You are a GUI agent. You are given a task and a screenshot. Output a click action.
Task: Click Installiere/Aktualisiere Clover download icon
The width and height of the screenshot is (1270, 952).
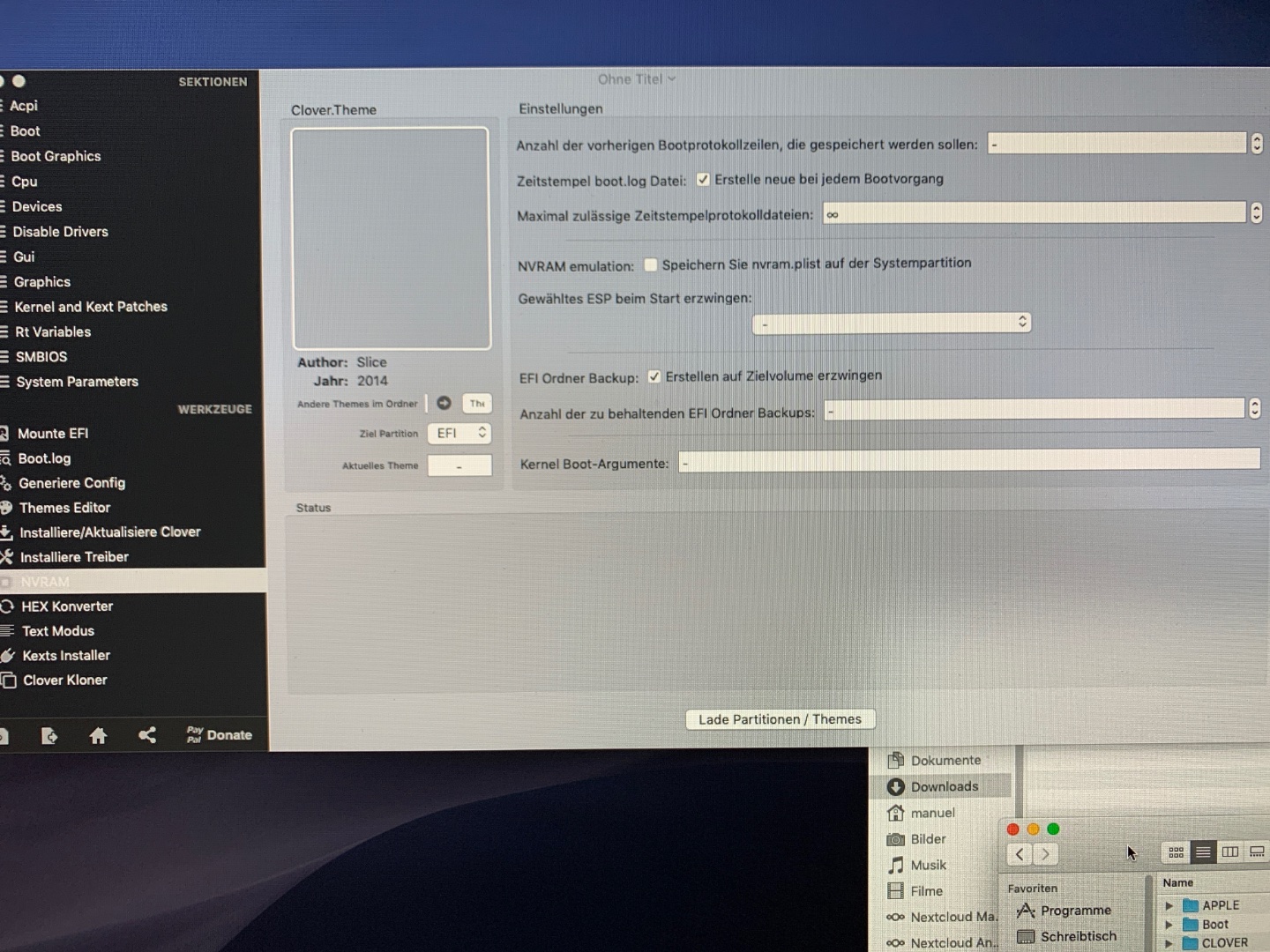[5, 532]
